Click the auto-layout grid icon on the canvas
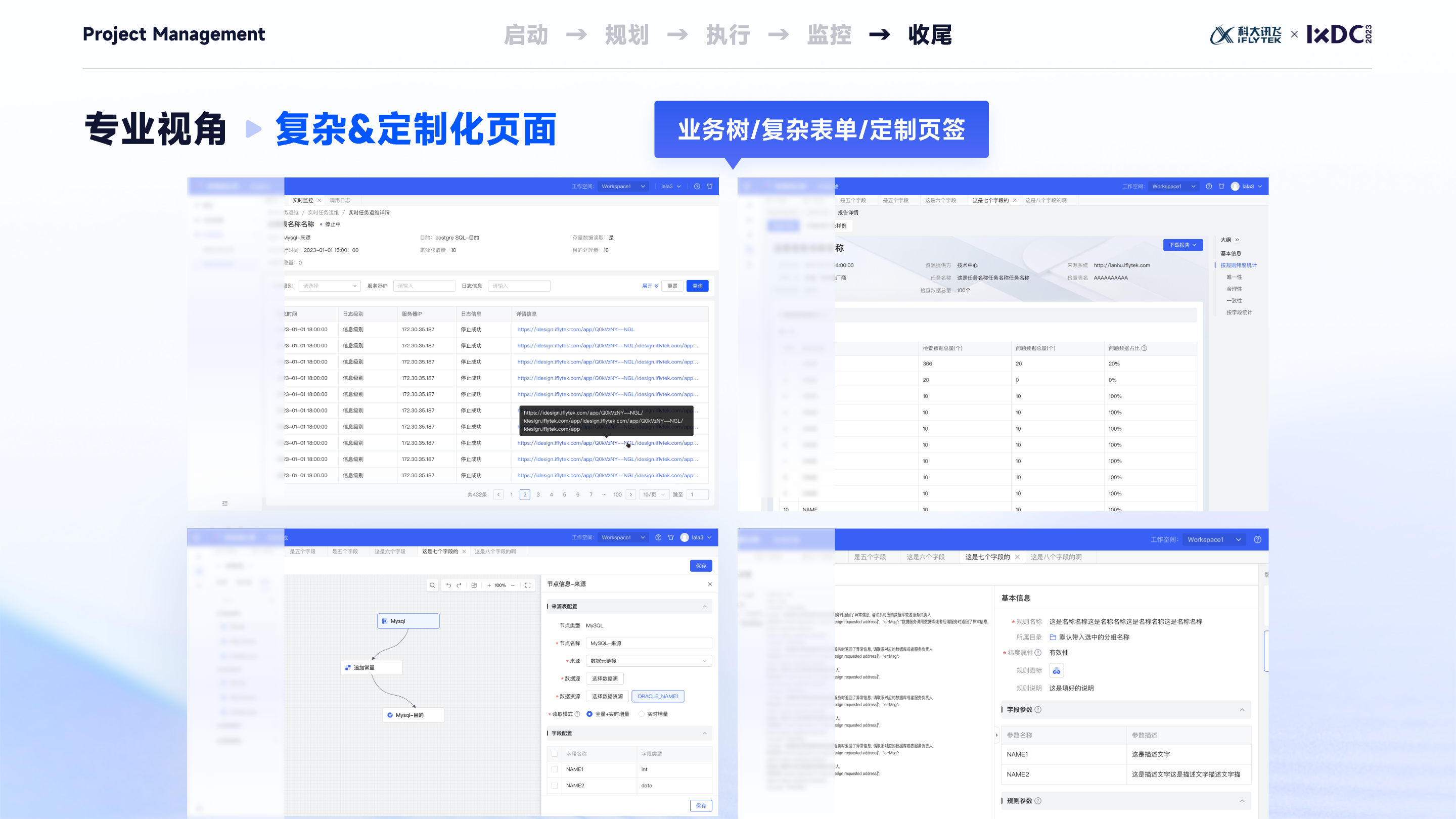Image resolution: width=1456 pixels, height=819 pixels. (x=474, y=585)
